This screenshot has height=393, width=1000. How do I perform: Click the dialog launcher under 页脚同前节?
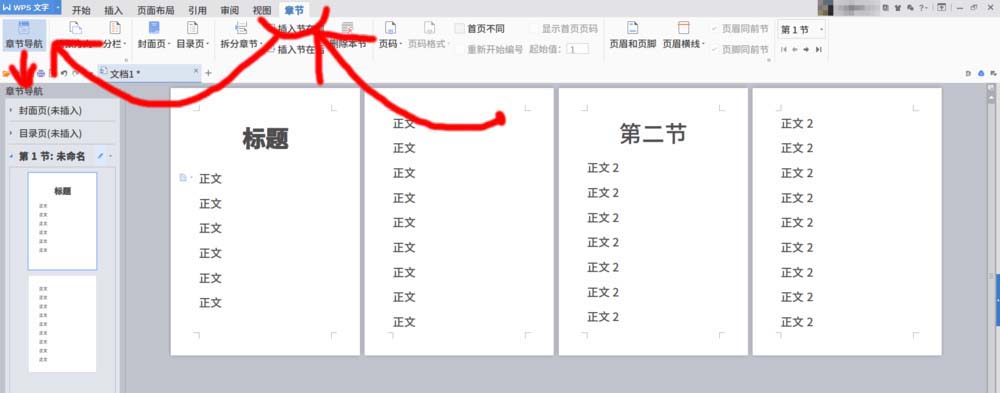click(768, 60)
